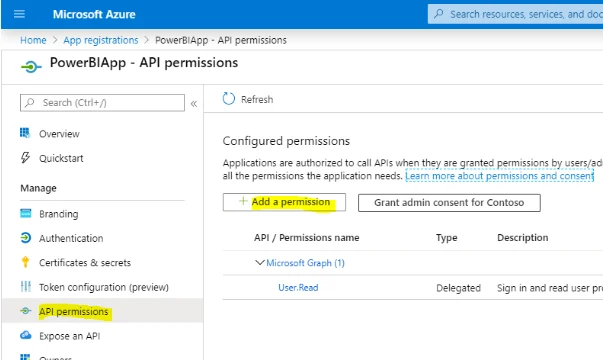Click the Overview grid icon
603x360 pixels.
tap(25, 133)
